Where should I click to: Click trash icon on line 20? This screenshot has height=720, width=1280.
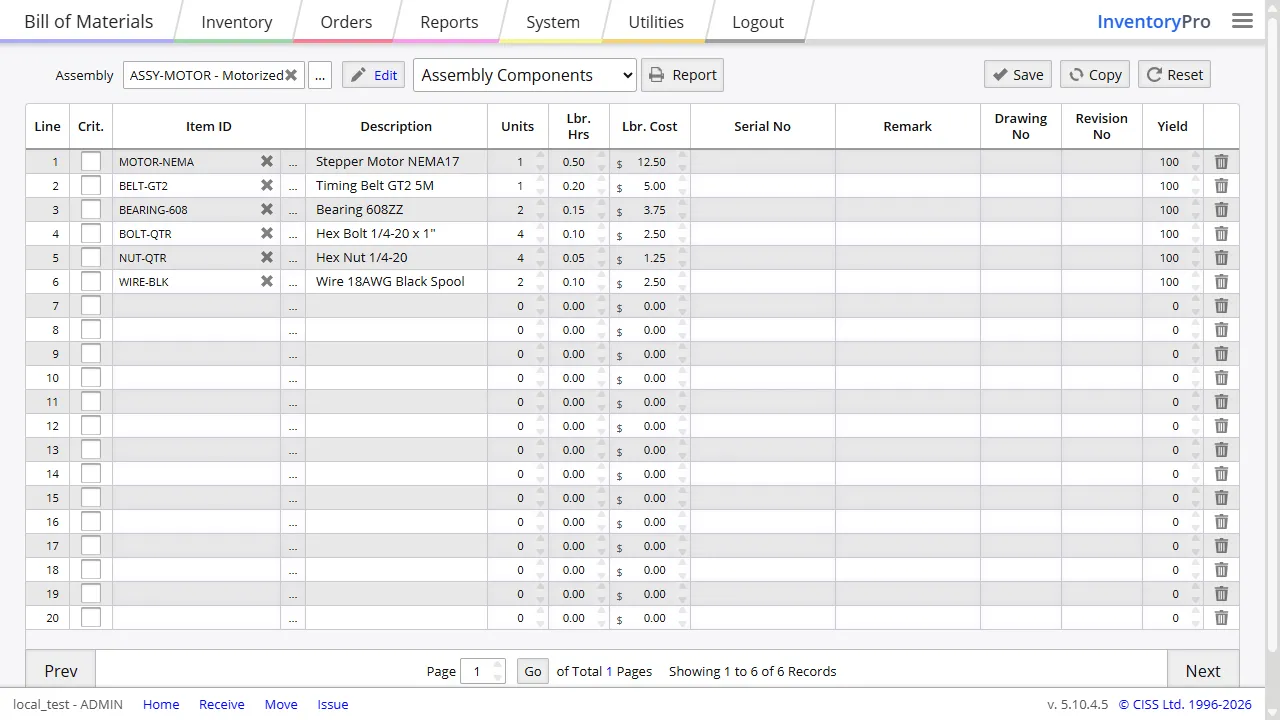pos(1221,618)
